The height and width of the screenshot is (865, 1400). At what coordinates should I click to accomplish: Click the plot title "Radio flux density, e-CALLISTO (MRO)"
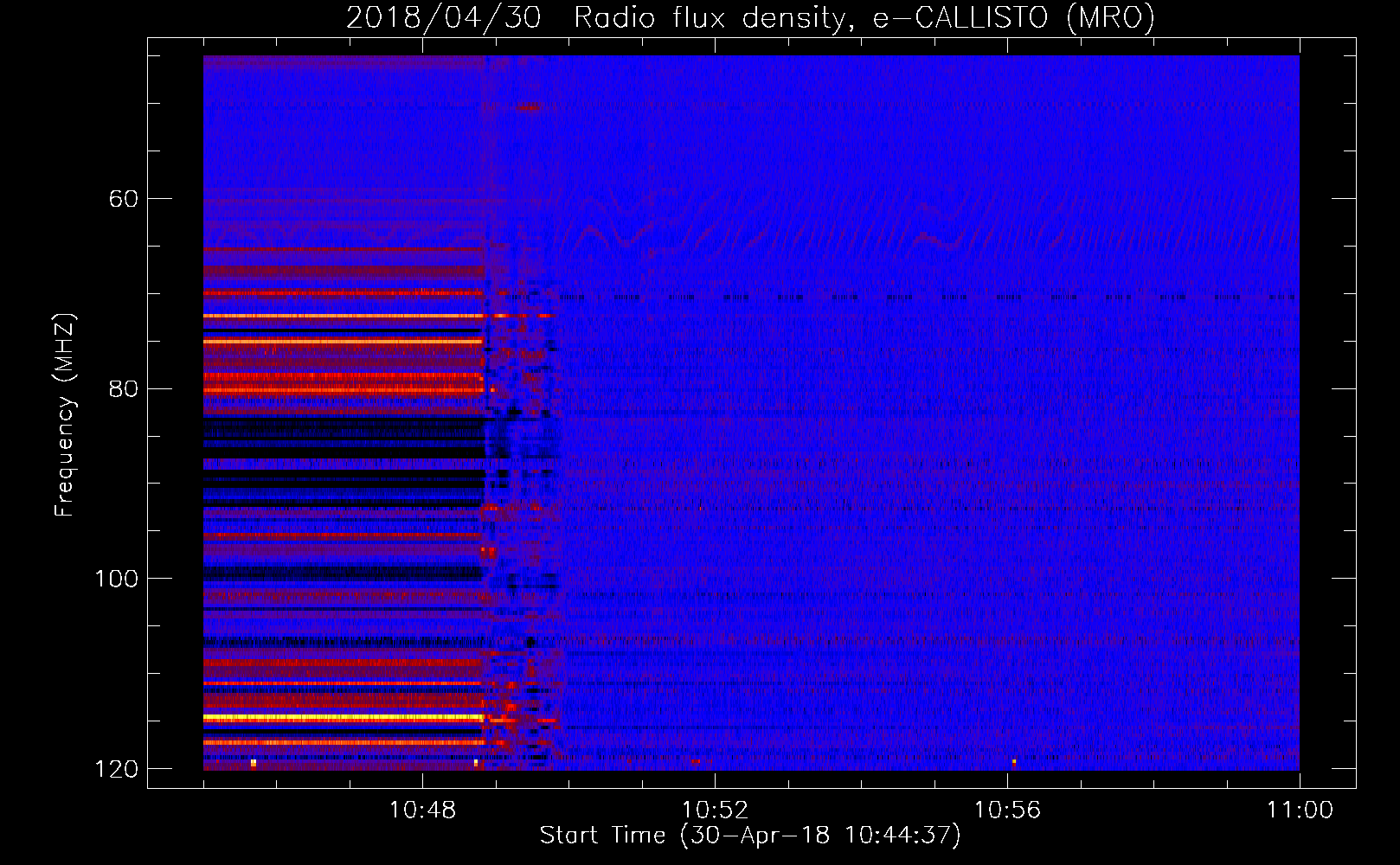tap(864, 17)
